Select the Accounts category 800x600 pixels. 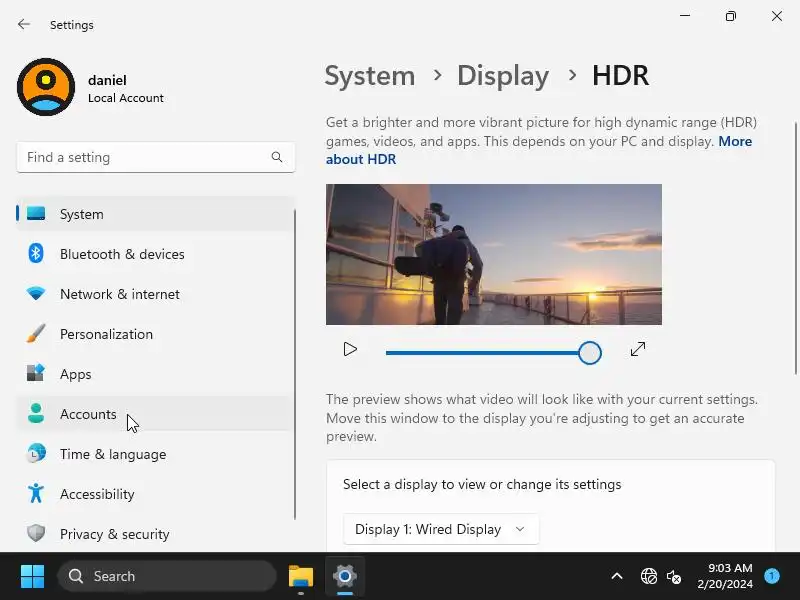click(155, 414)
